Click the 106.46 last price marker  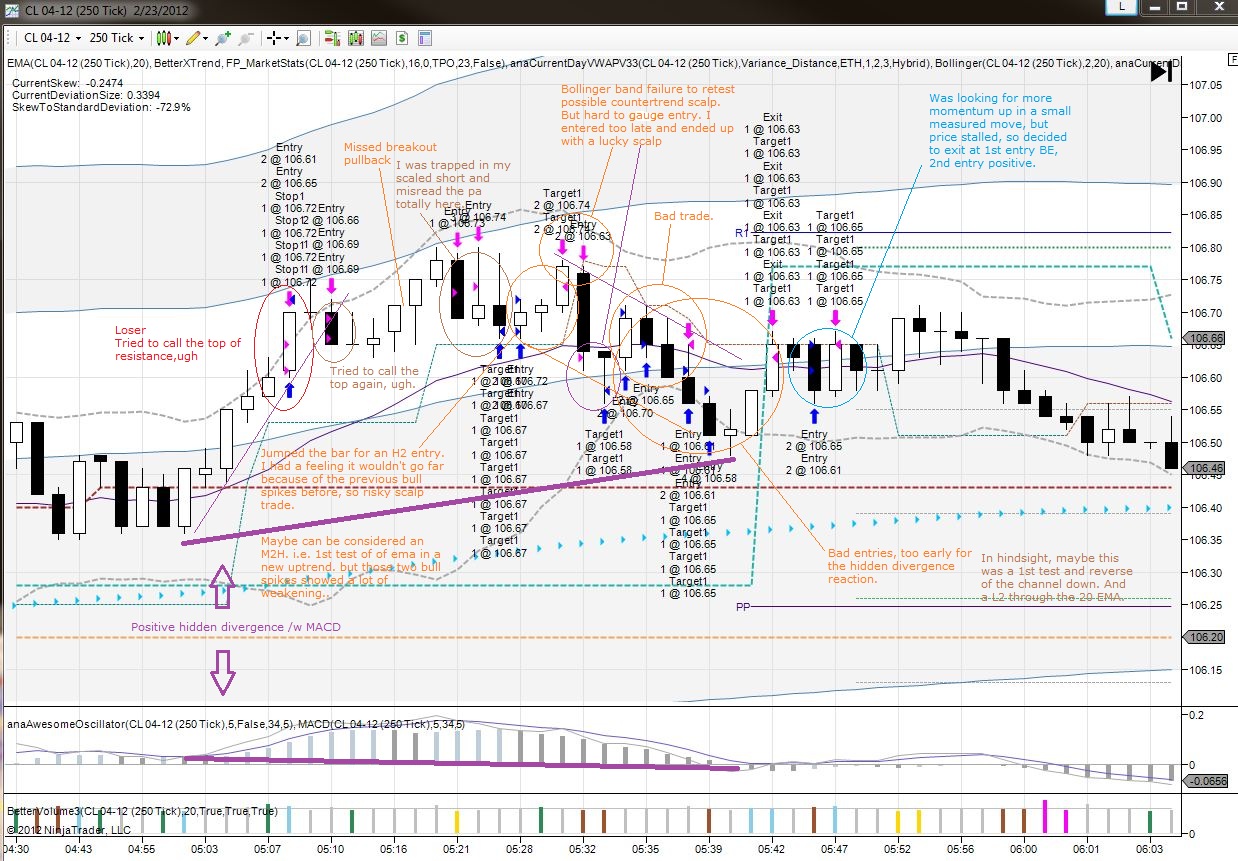click(1204, 468)
